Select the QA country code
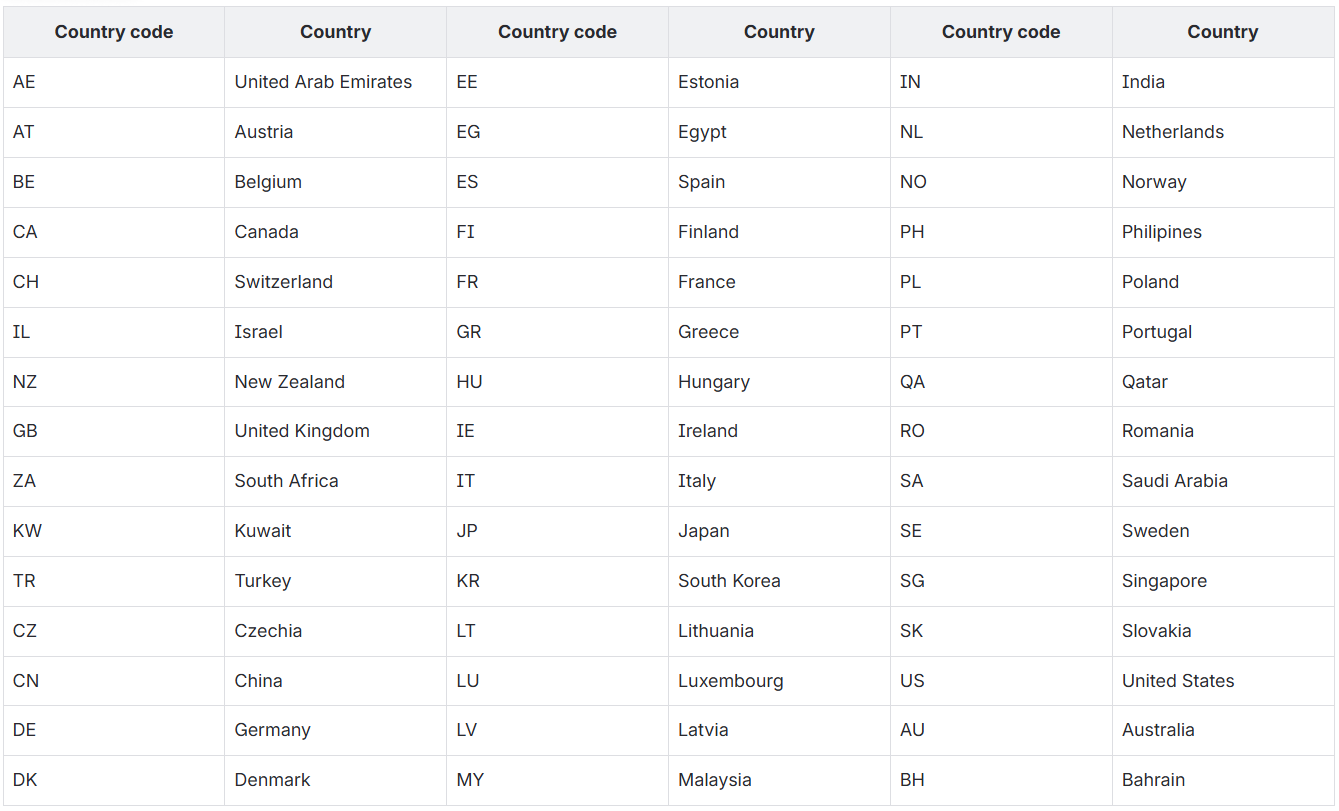The height and width of the screenshot is (811, 1339). 912,382
